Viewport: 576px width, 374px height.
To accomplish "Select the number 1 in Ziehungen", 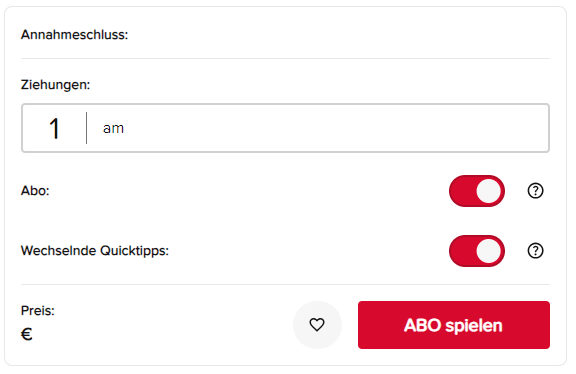I will coord(54,129).
